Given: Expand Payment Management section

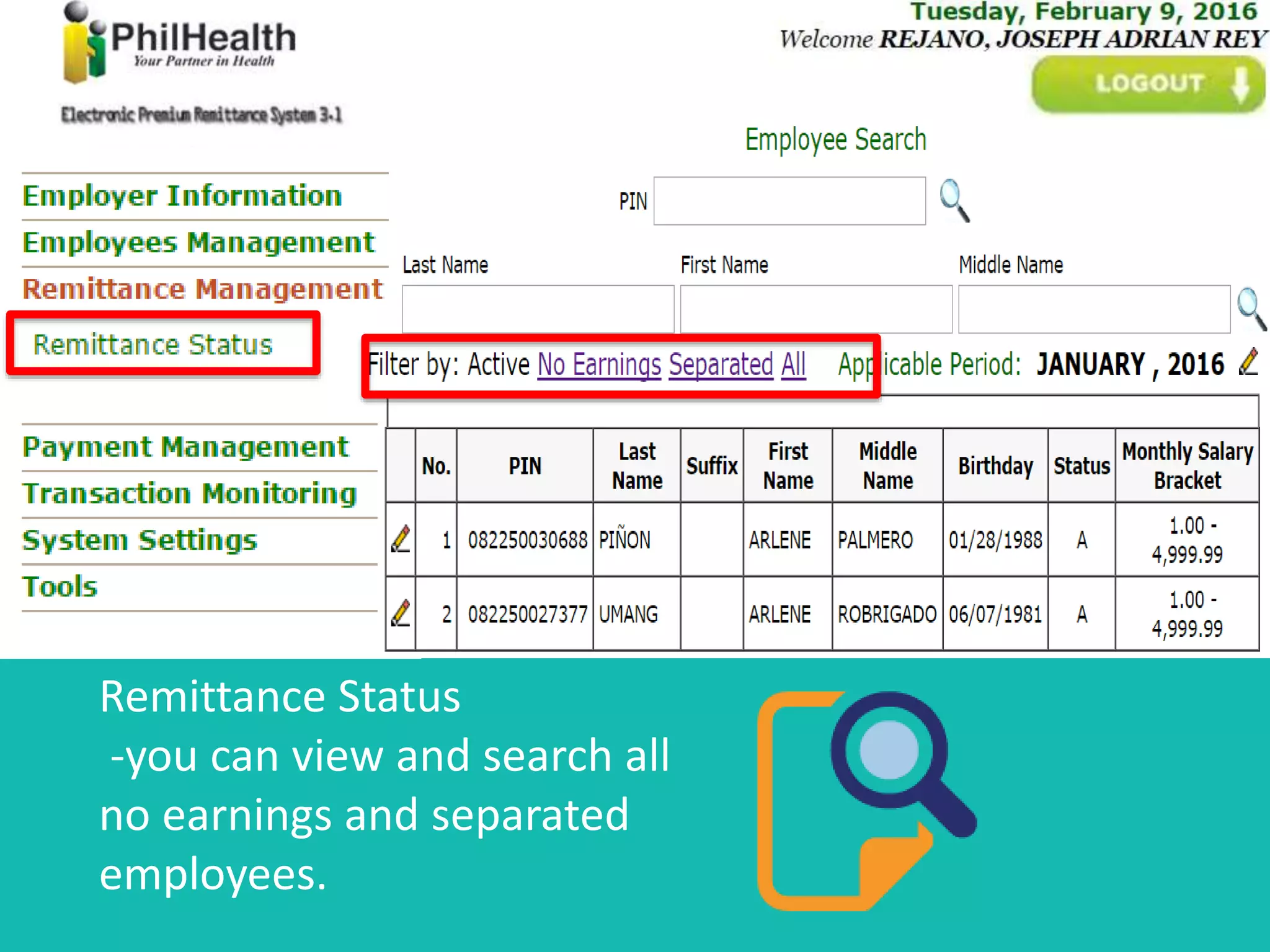Looking at the screenshot, I should click(185, 447).
